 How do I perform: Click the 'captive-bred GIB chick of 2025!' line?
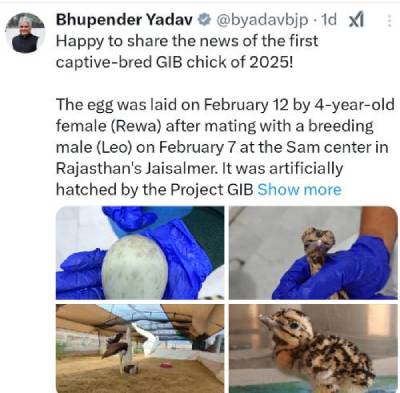click(x=174, y=62)
